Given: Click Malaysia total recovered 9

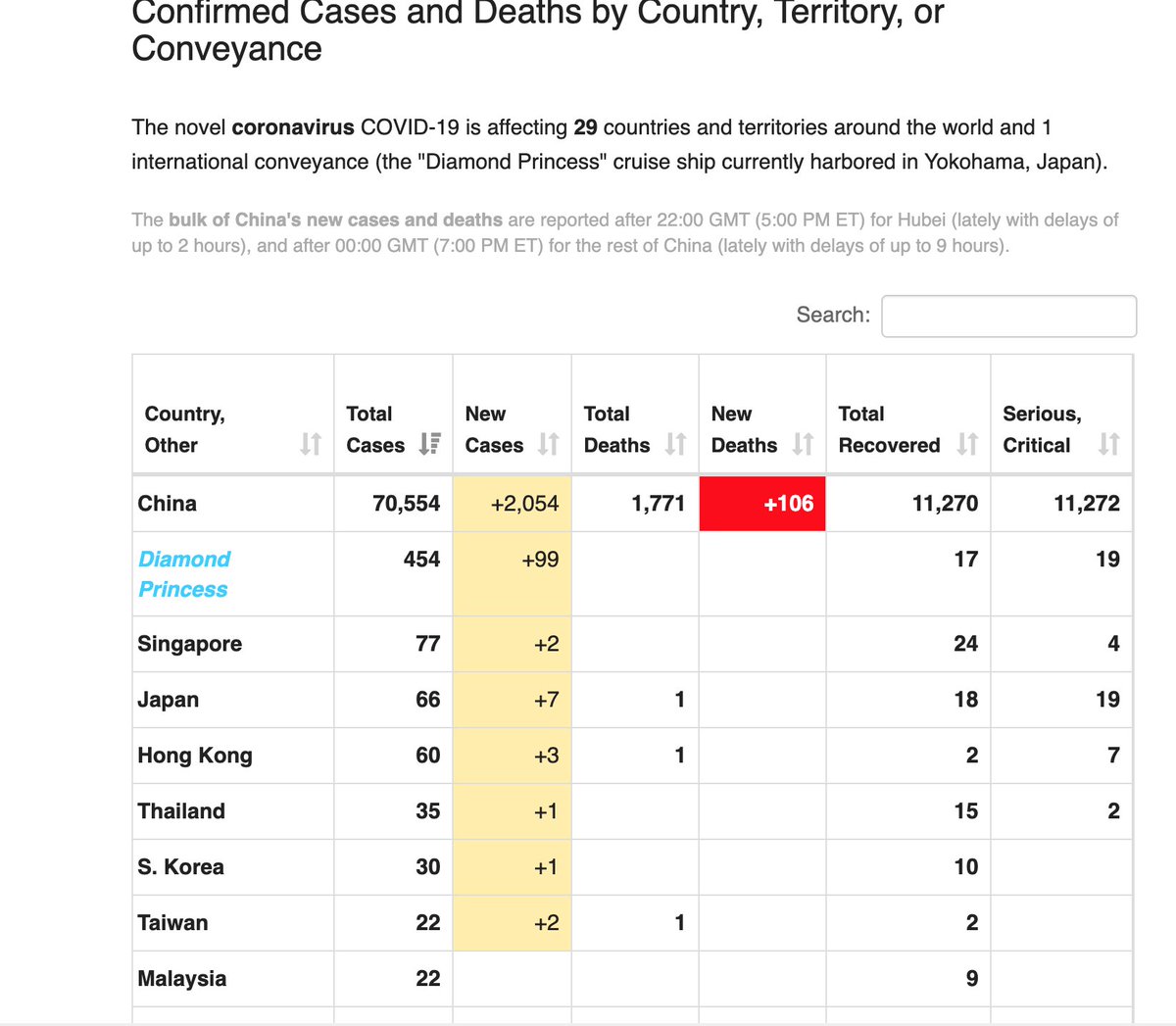Looking at the screenshot, I should pyautogui.click(x=972, y=979).
